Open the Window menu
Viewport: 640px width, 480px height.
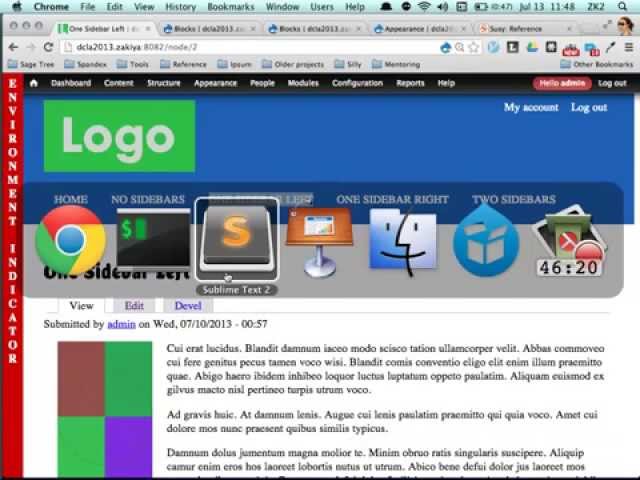282,7
